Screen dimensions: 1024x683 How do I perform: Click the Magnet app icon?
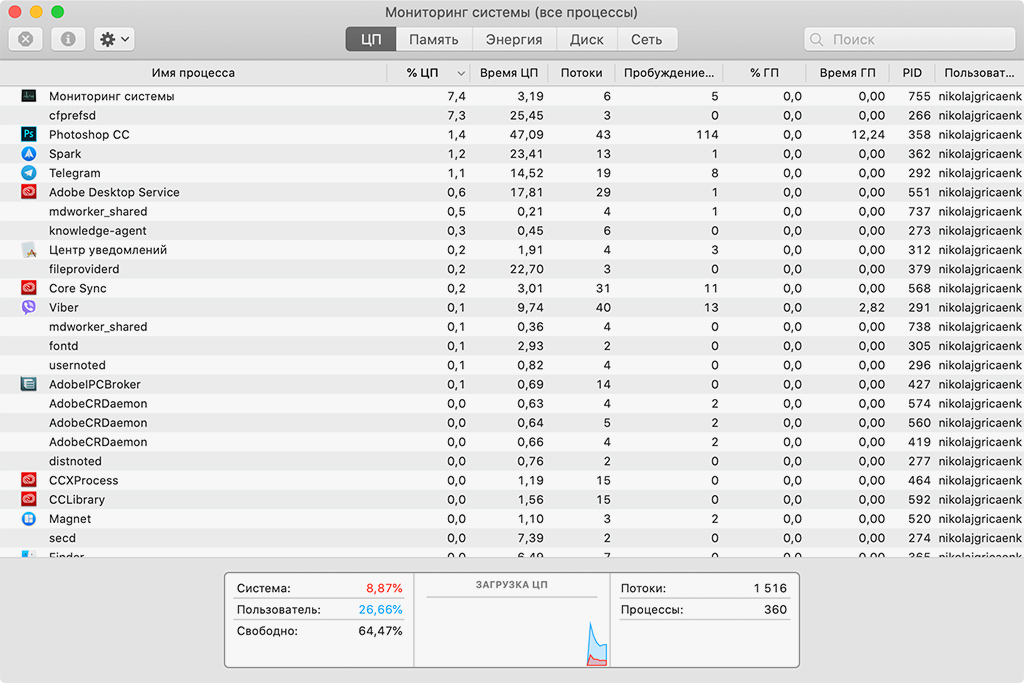(29, 518)
